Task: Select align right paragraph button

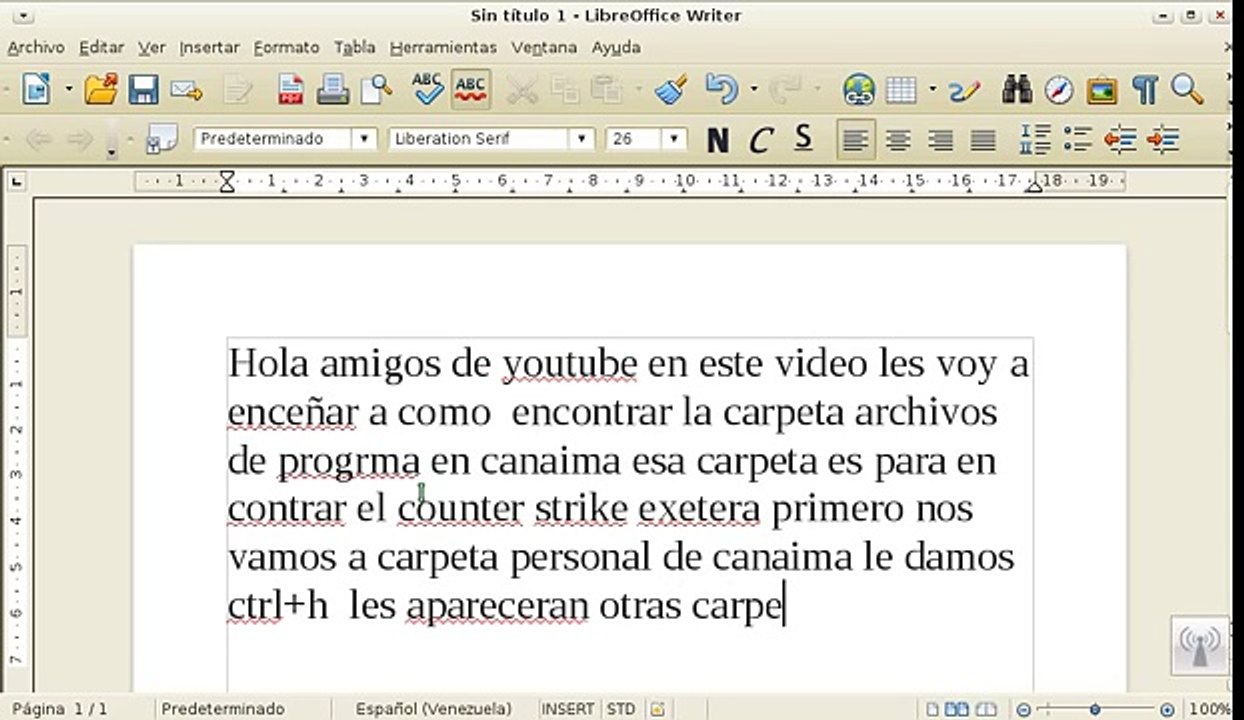Action: [940, 140]
